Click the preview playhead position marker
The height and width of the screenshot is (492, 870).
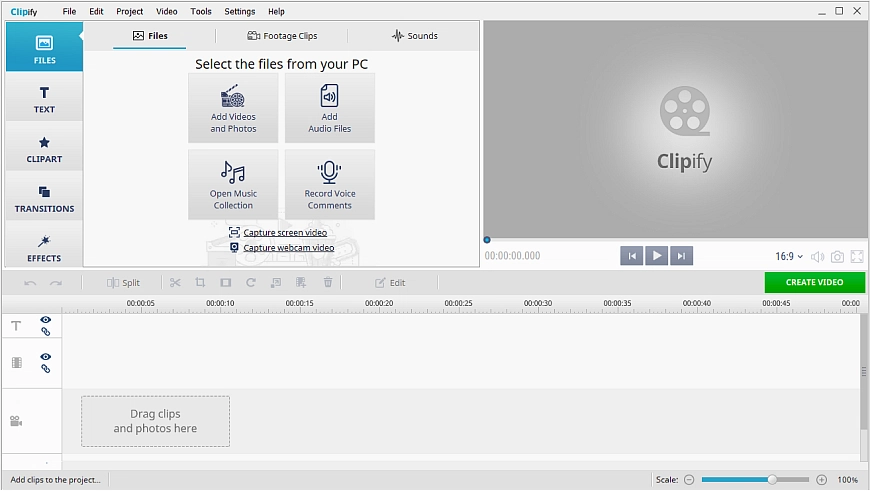(487, 240)
